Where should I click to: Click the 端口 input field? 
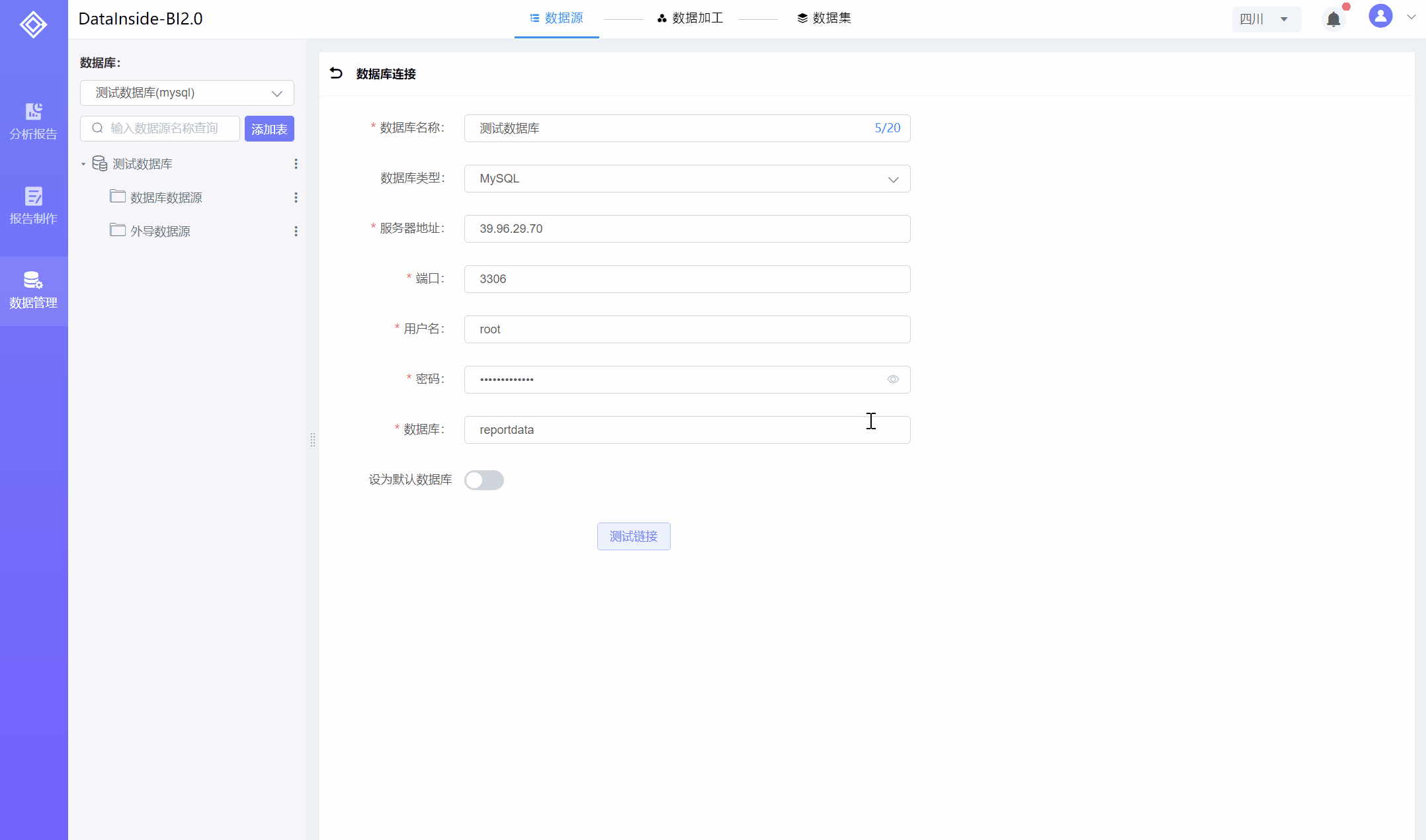[687, 279]
